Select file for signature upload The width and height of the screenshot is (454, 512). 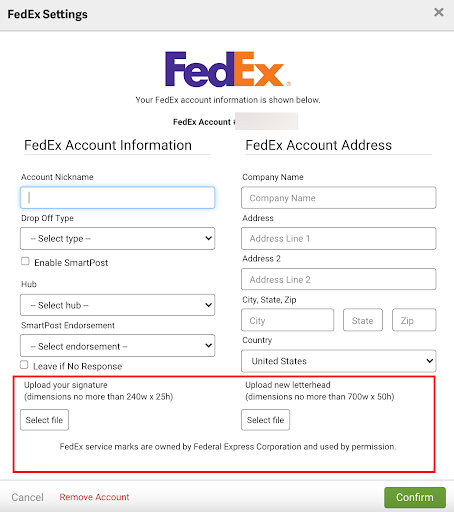44,420
